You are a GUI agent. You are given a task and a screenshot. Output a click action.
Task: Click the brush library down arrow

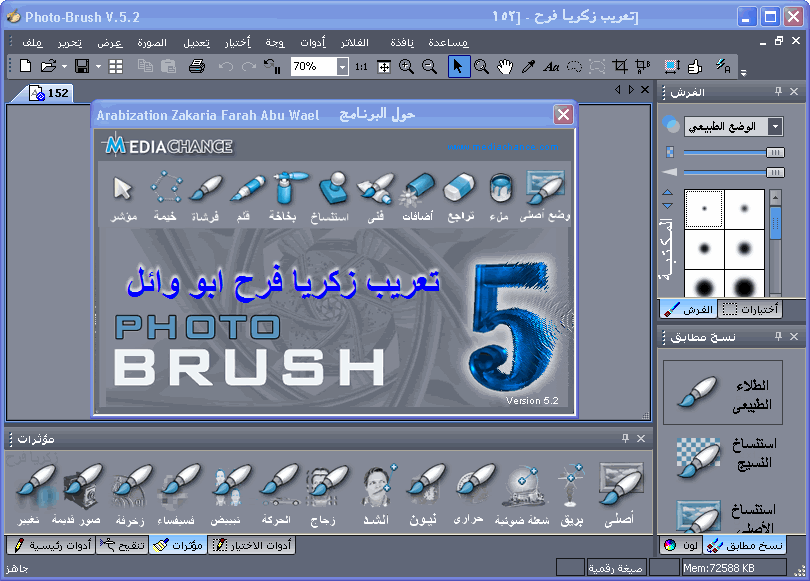[667, 205]
